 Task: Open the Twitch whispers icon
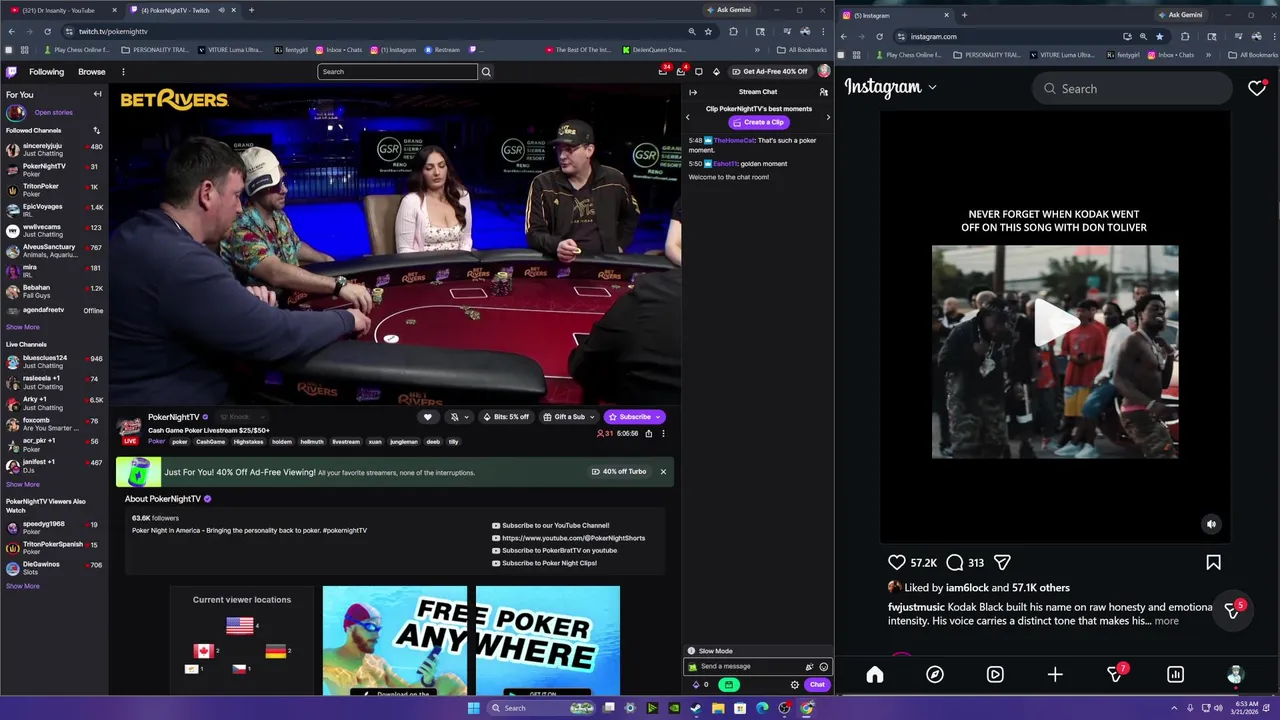pyautogui.click(x=699, y=72)
